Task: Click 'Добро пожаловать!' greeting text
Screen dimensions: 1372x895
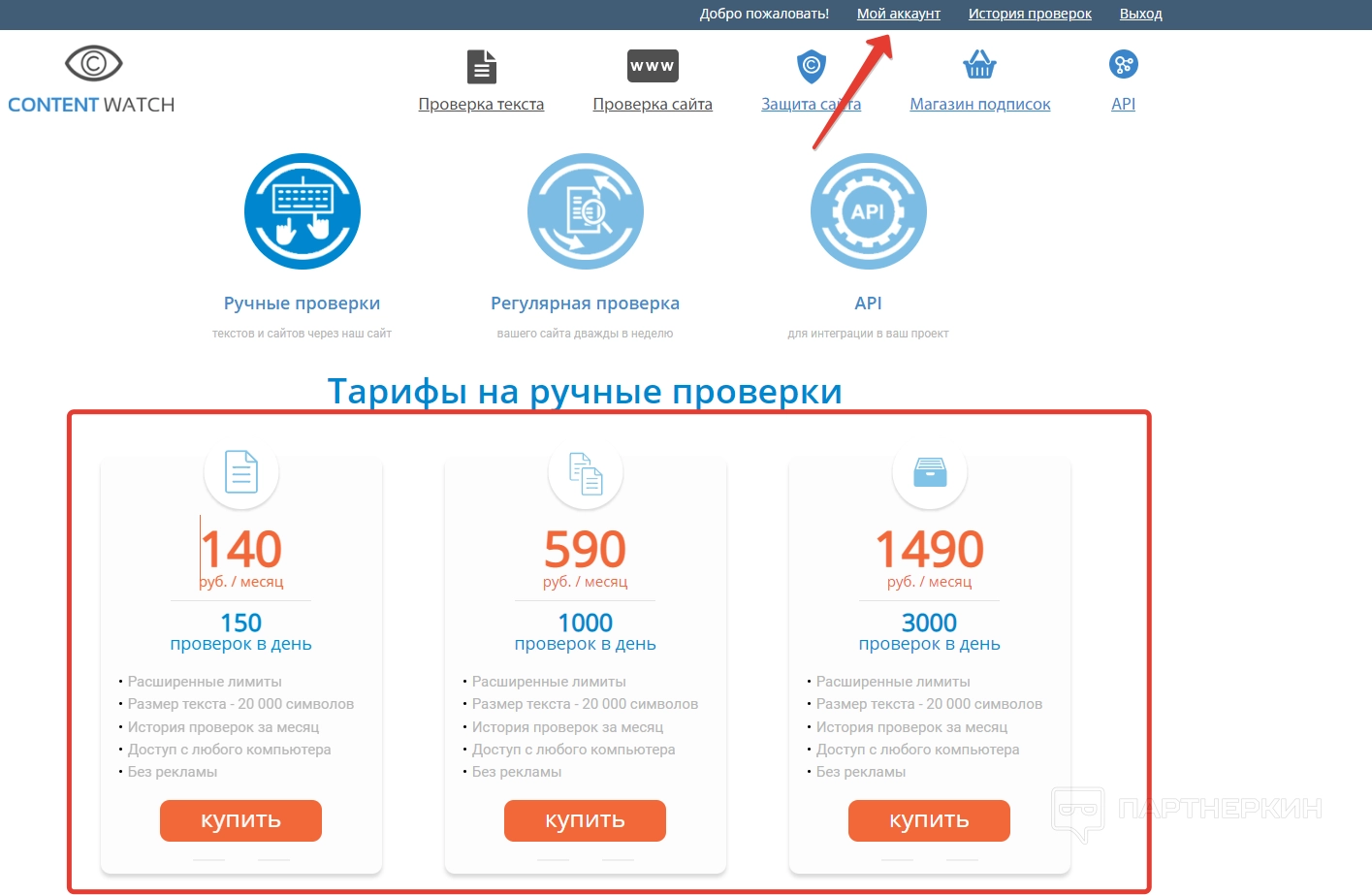Action: [764, 14]
